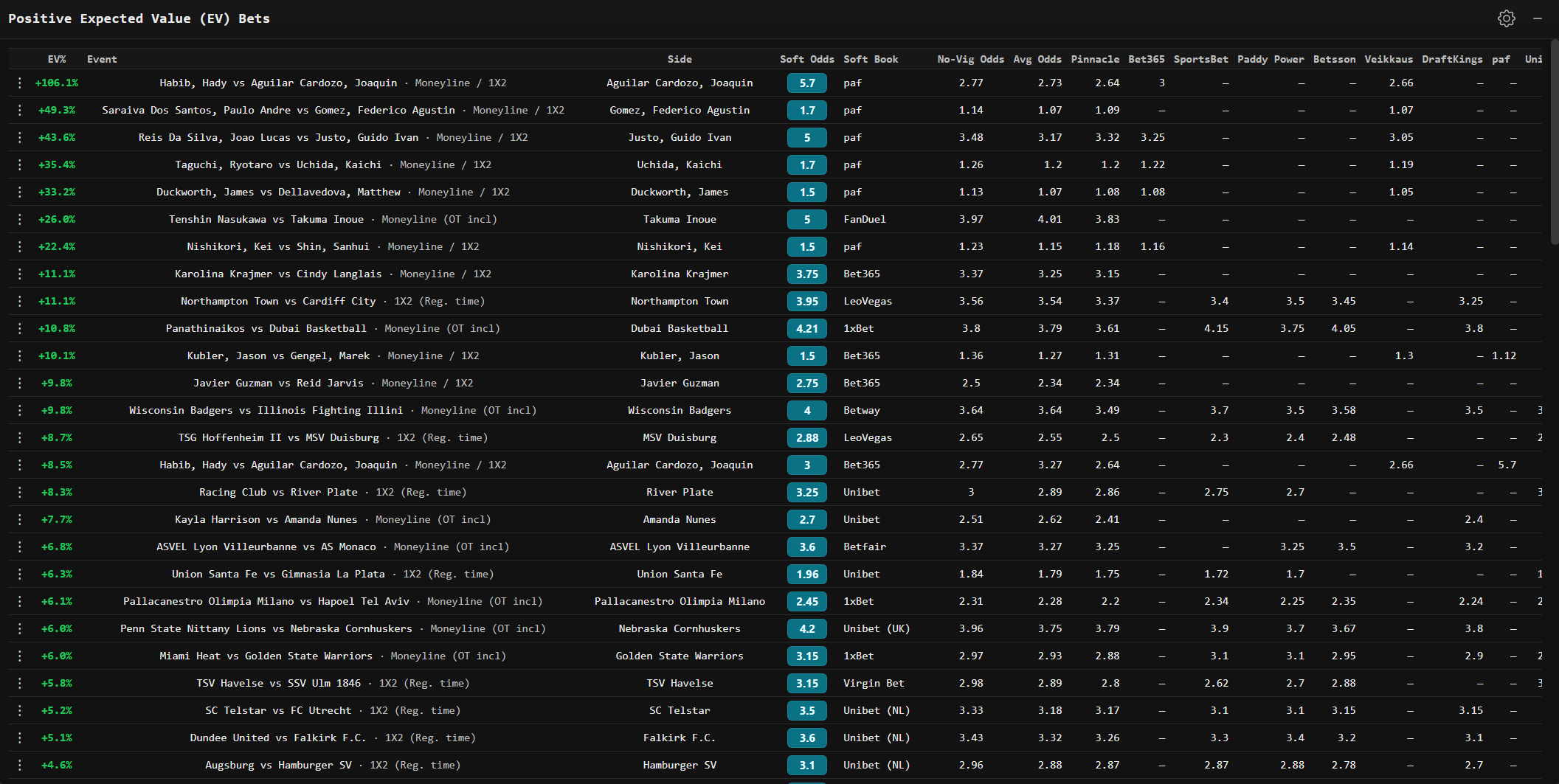Click the Event column header
Image resolution: width=1559 pixels, height=784 pixels.
102,59
